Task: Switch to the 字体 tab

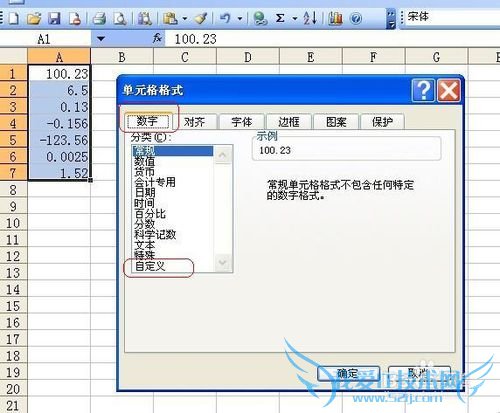Action: coord(242,122)
